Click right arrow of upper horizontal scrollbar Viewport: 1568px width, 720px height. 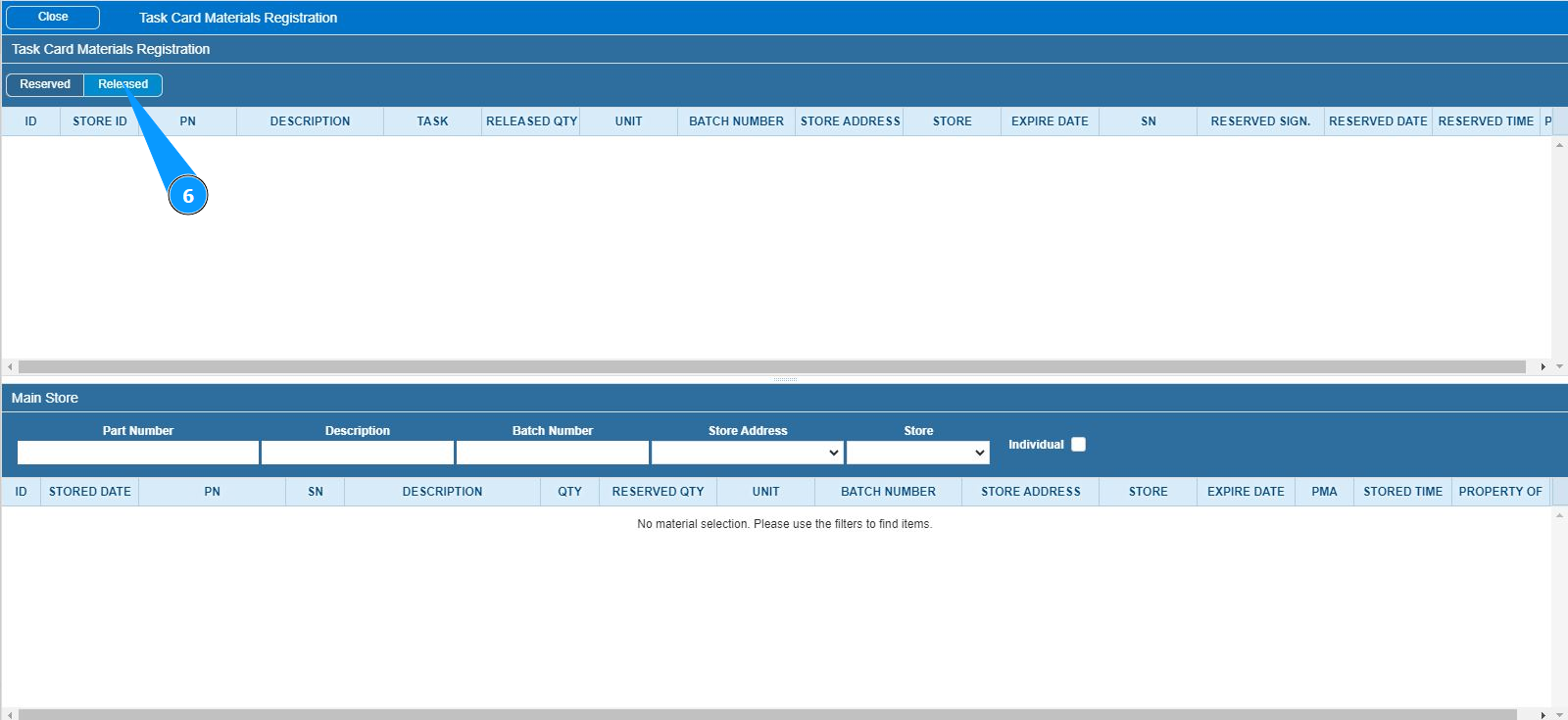(1543, 367)
